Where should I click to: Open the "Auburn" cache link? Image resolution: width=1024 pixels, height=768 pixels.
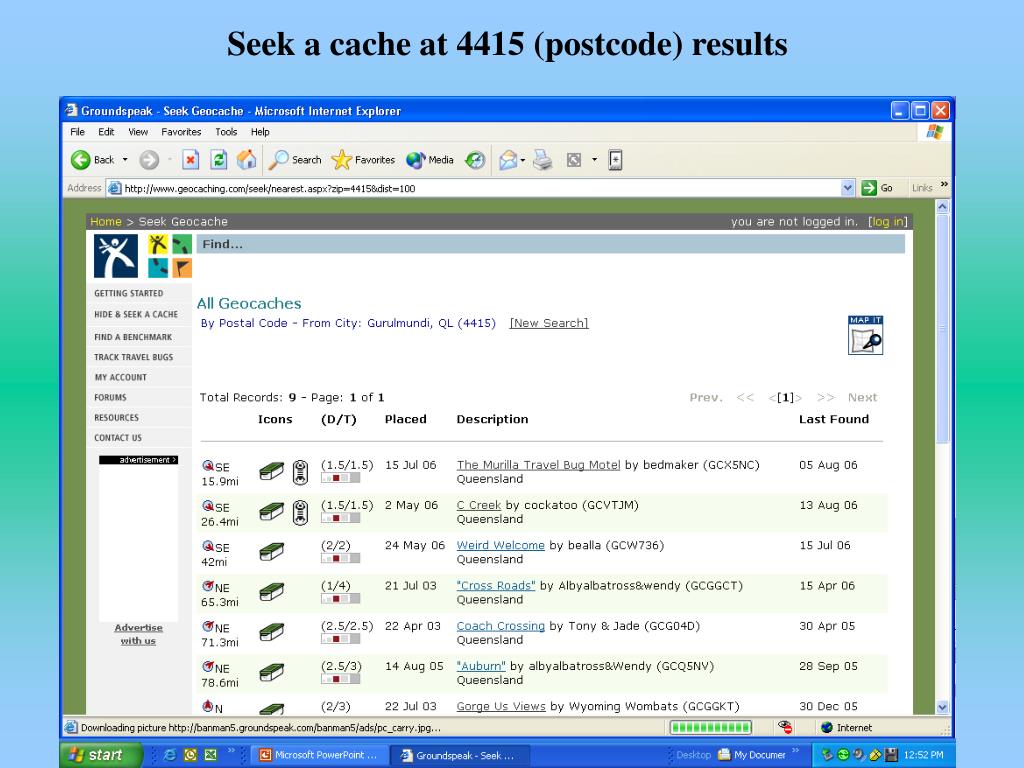coord(481,666)
